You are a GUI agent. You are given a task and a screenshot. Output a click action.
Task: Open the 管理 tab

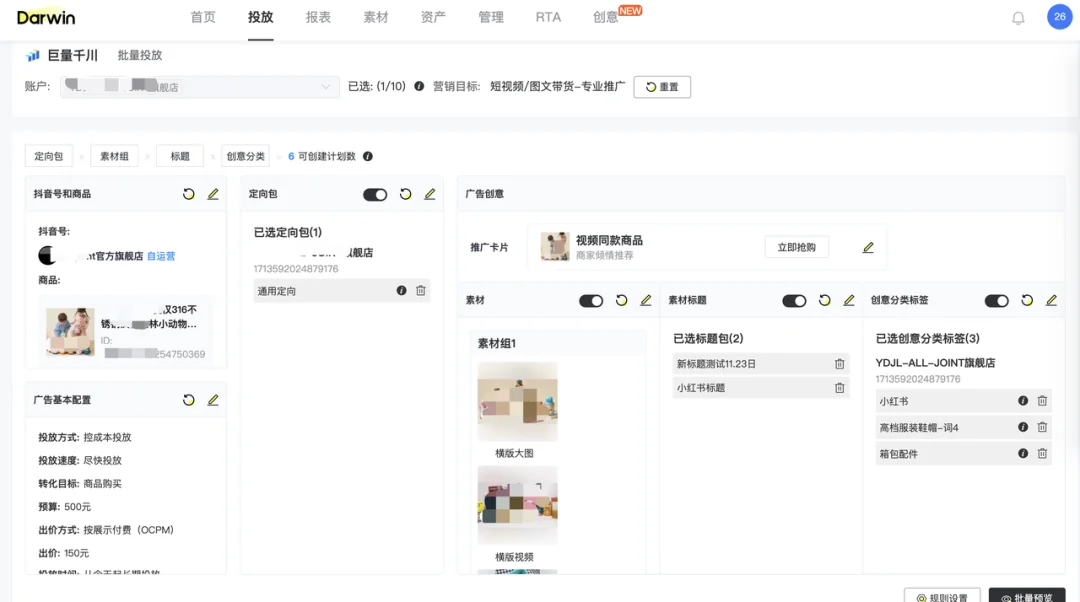491,17
